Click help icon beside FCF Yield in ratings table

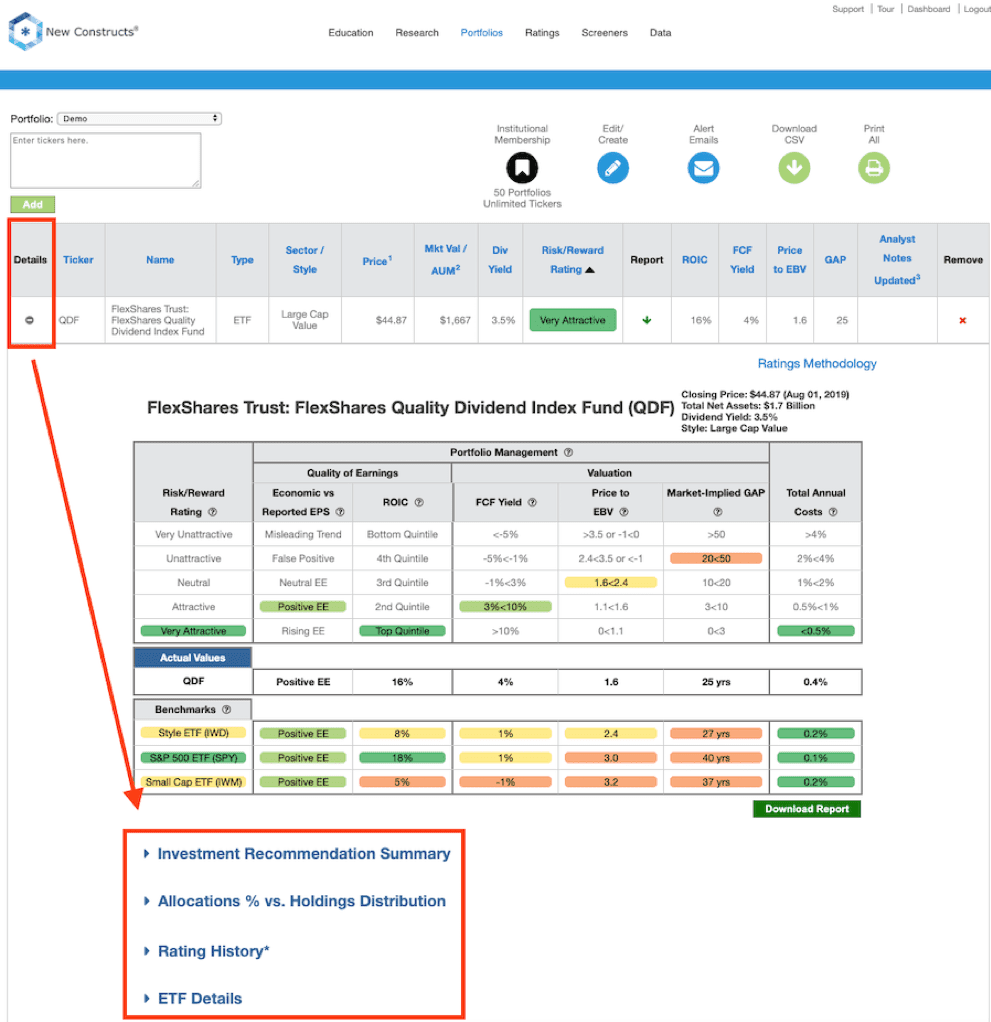(532, 502)
